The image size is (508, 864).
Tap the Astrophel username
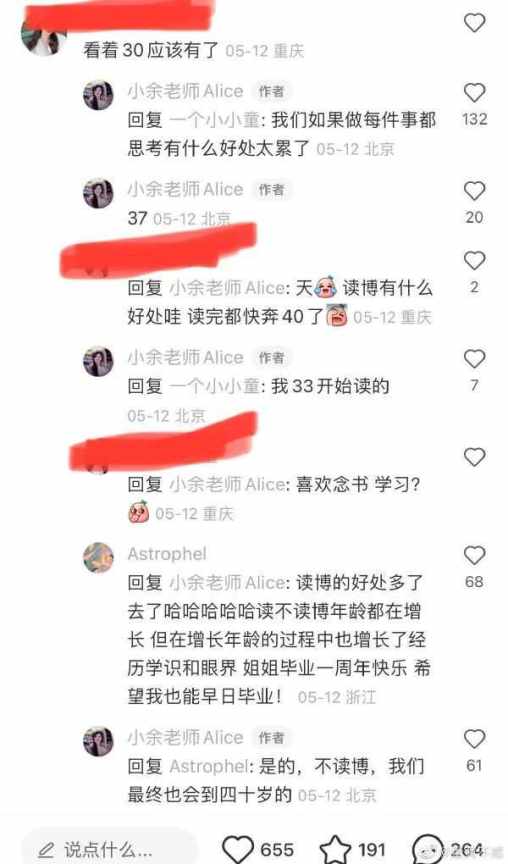point(167,554)
